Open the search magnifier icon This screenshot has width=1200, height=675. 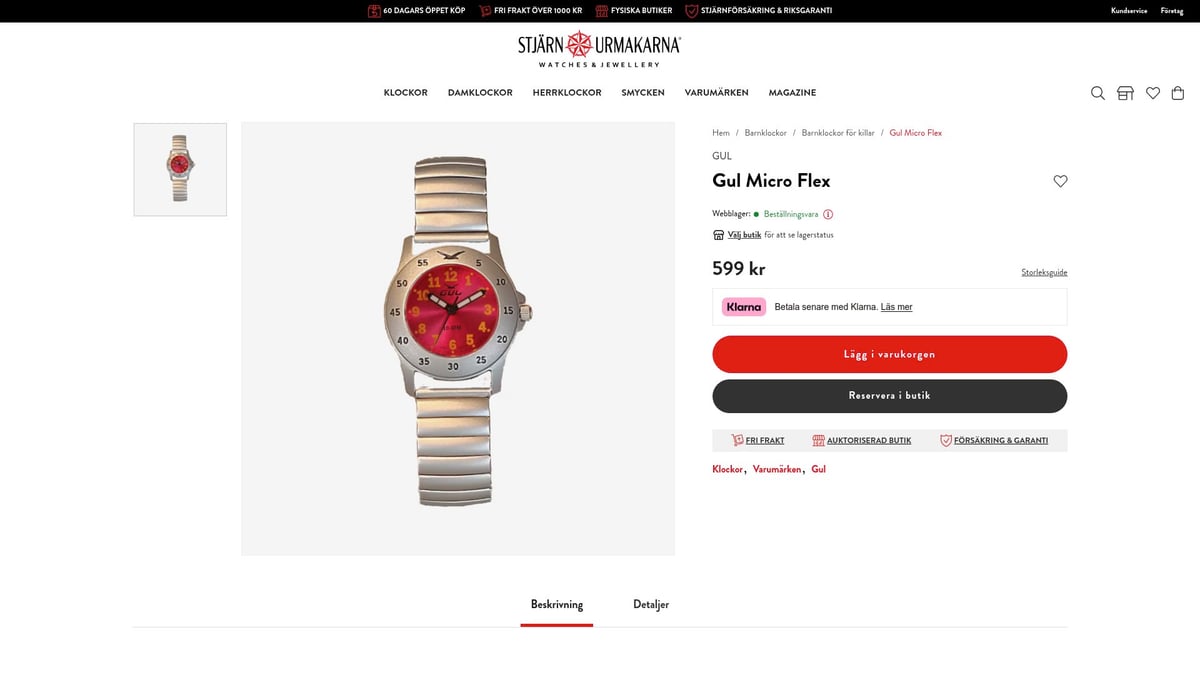tap(1097, 93)
